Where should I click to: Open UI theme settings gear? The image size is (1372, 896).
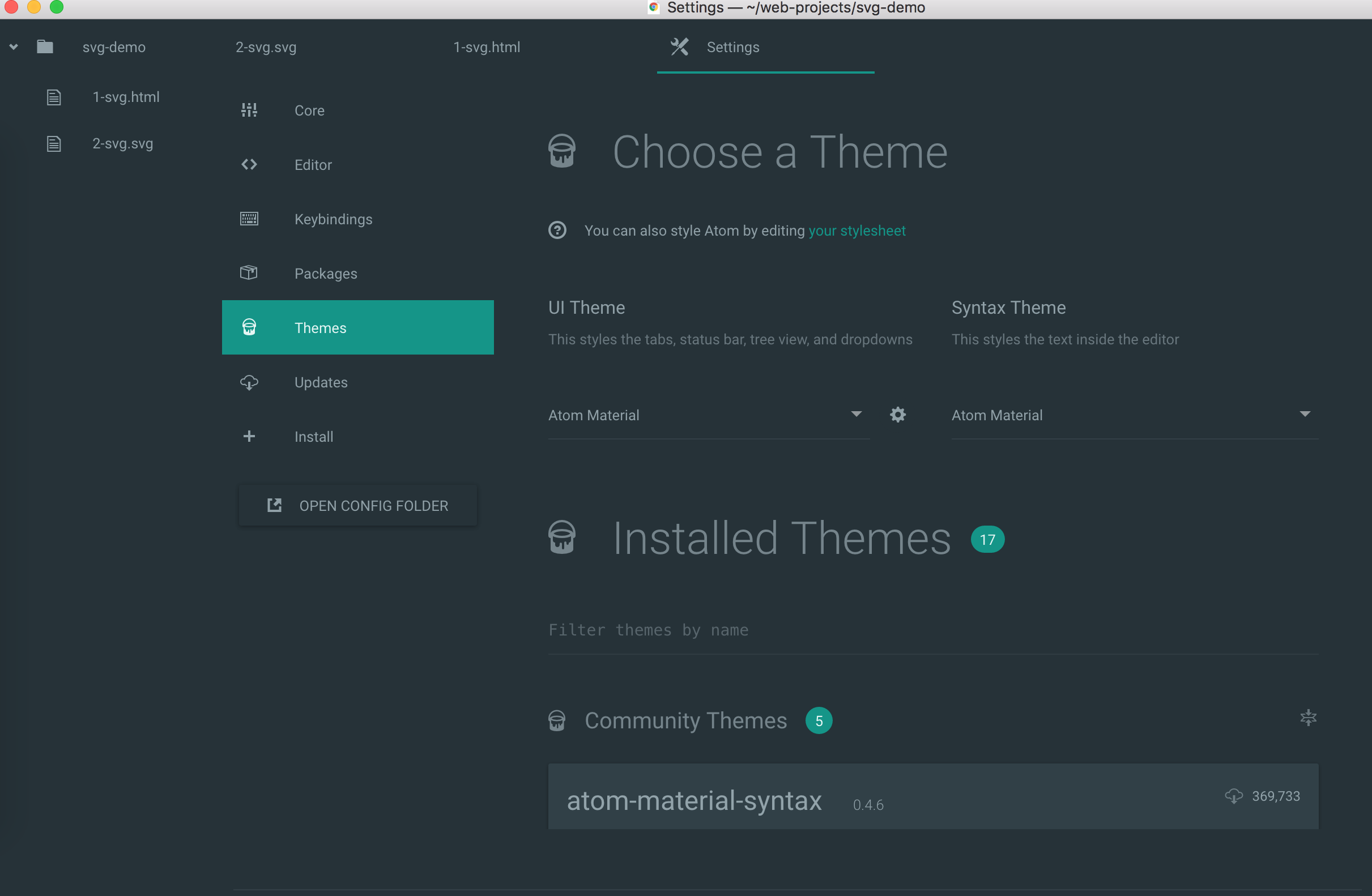click(897, 415)
